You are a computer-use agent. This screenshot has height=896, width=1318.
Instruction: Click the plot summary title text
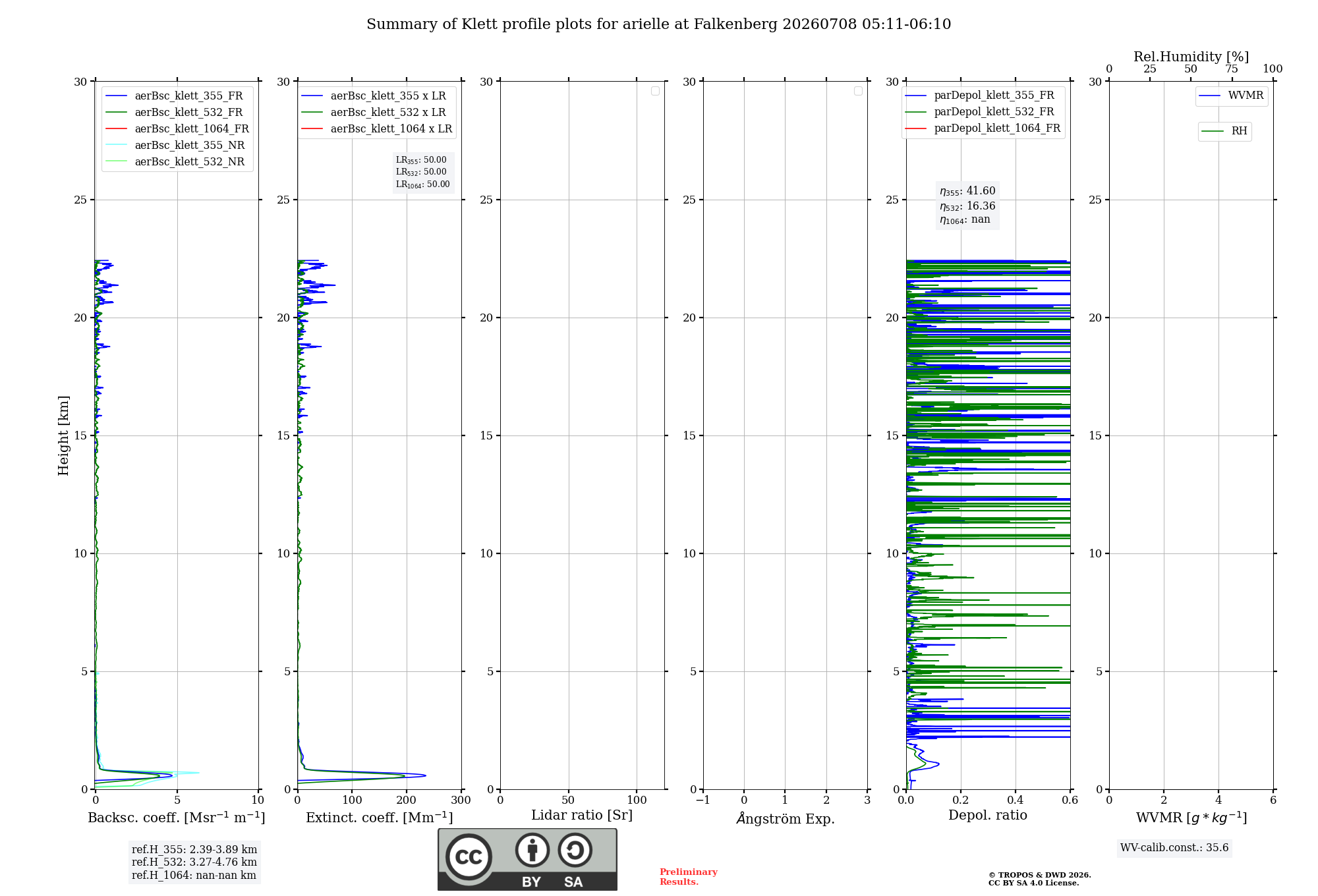tap(659, 24)
